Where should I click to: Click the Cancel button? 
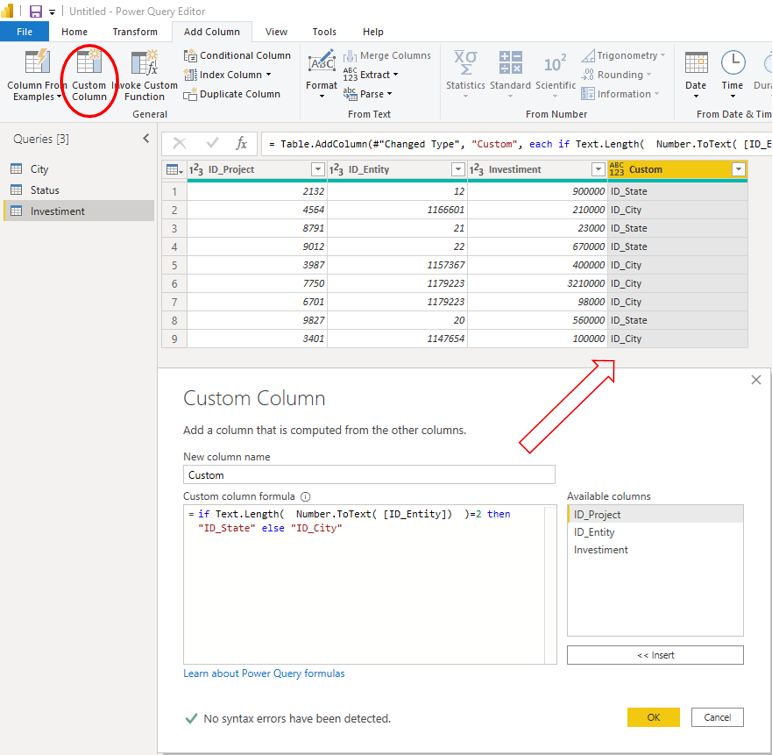pyautogui.click(x=717, y=717)
